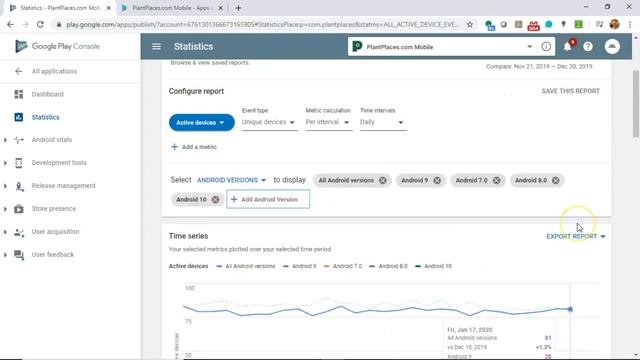
Task: Open a new browser tab
Action: 238,8
